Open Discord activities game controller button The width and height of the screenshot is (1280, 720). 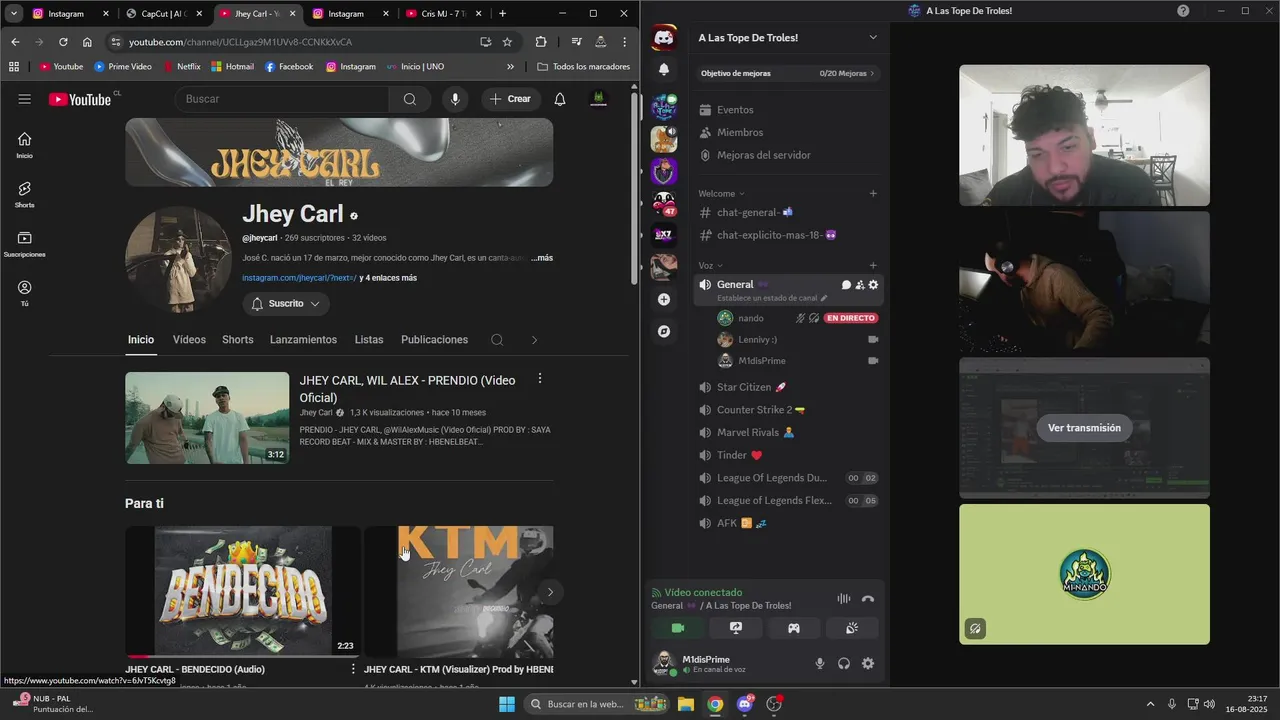[x=794, y=628]
